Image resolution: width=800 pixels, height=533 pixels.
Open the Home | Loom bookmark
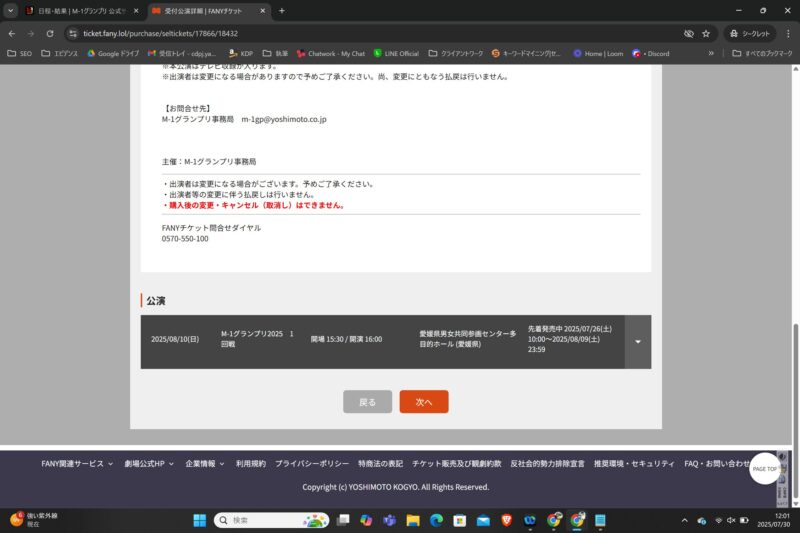(x=598, y=54)
